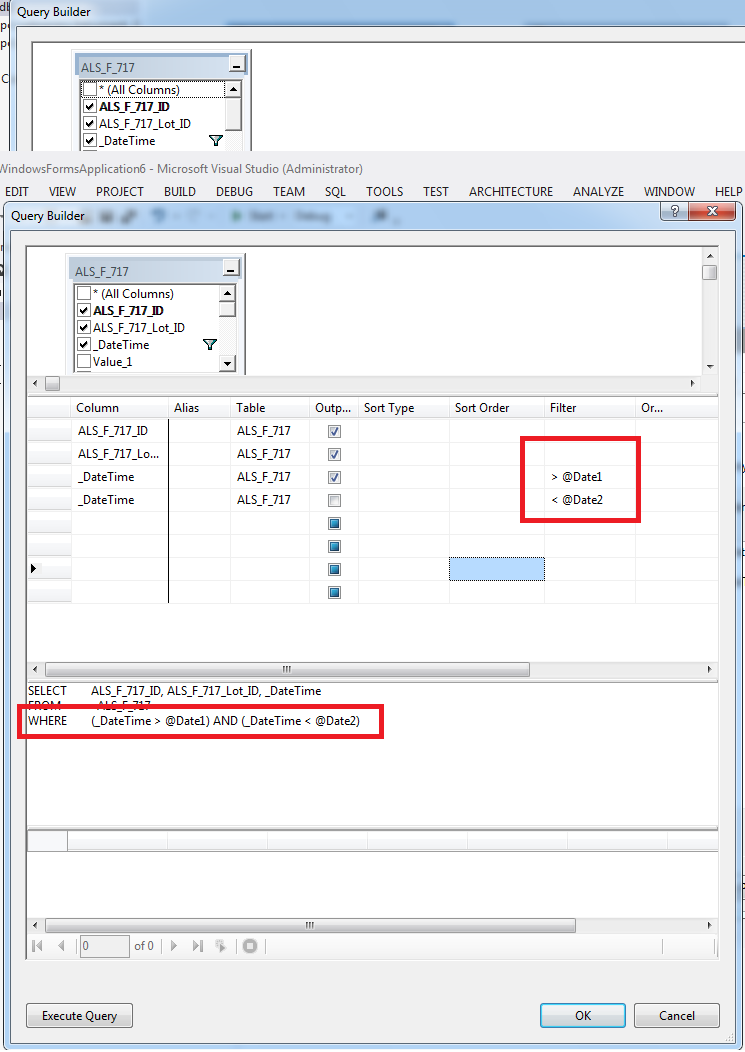Toggle Output checkbox for < @Date2 row
745x1052 pixels.
tap(334, 501)
